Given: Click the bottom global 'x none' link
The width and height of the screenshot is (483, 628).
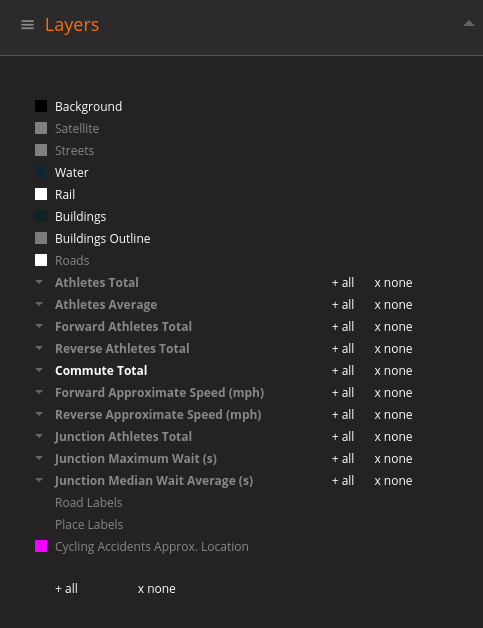Looking at the screenshot, I should 157,589.
